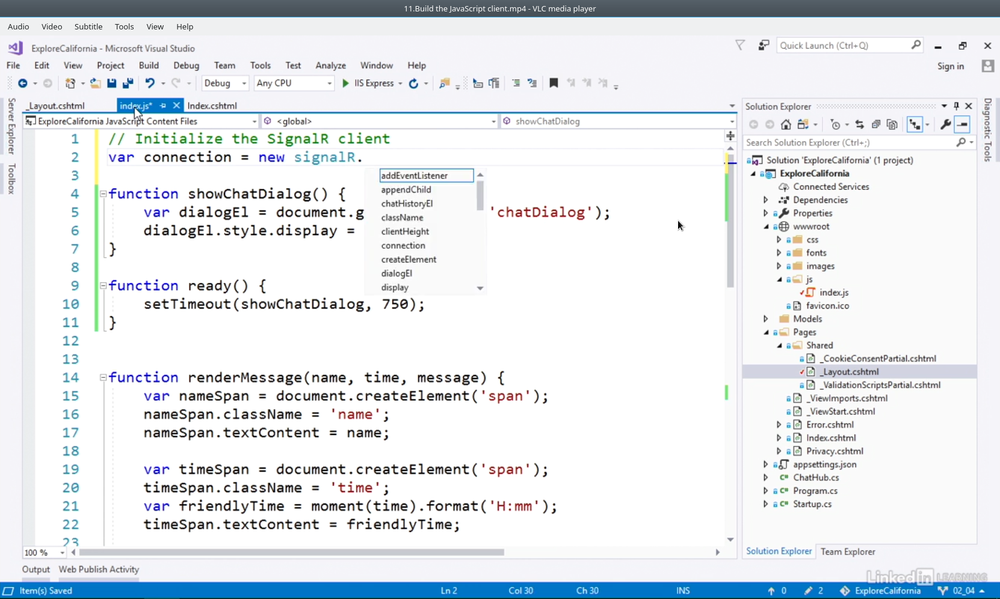Switch to the Index.cshtml editor tab
The height and width of the screenshot is (599, 1000).
[212, 106]
